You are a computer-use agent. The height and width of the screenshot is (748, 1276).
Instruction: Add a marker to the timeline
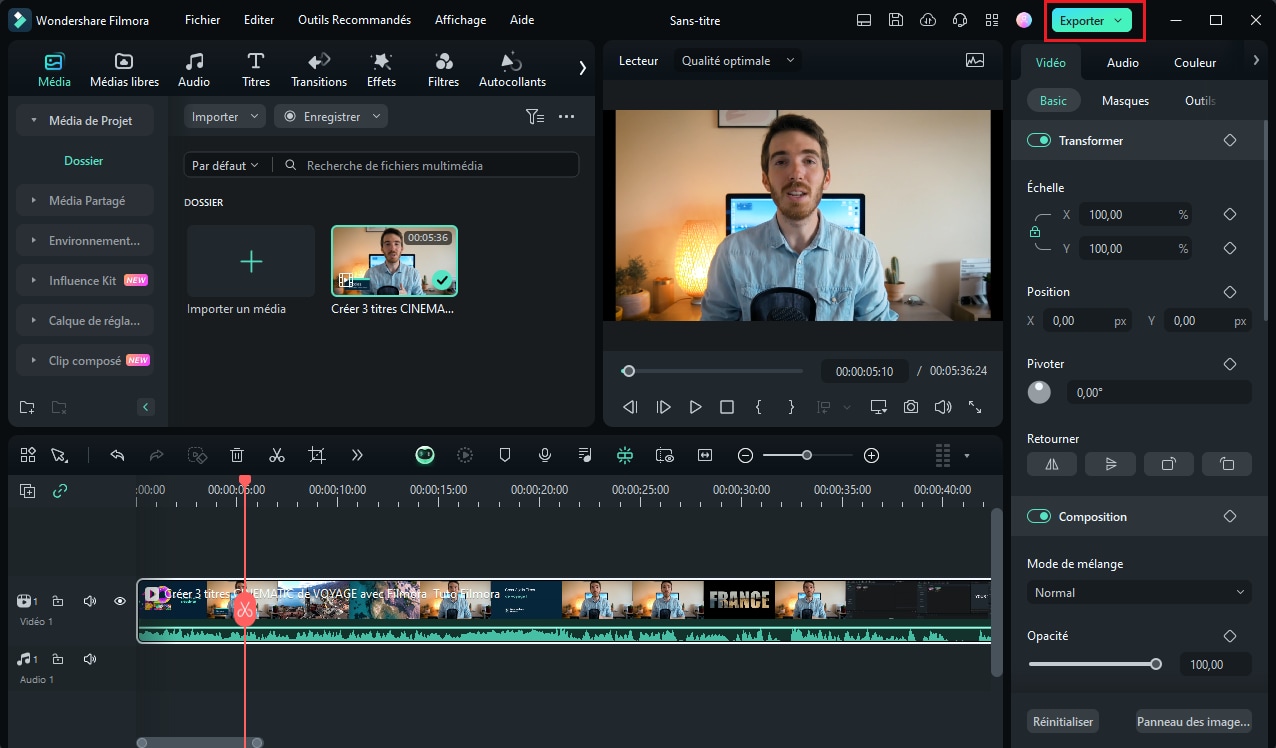click(x=505, y=455)
